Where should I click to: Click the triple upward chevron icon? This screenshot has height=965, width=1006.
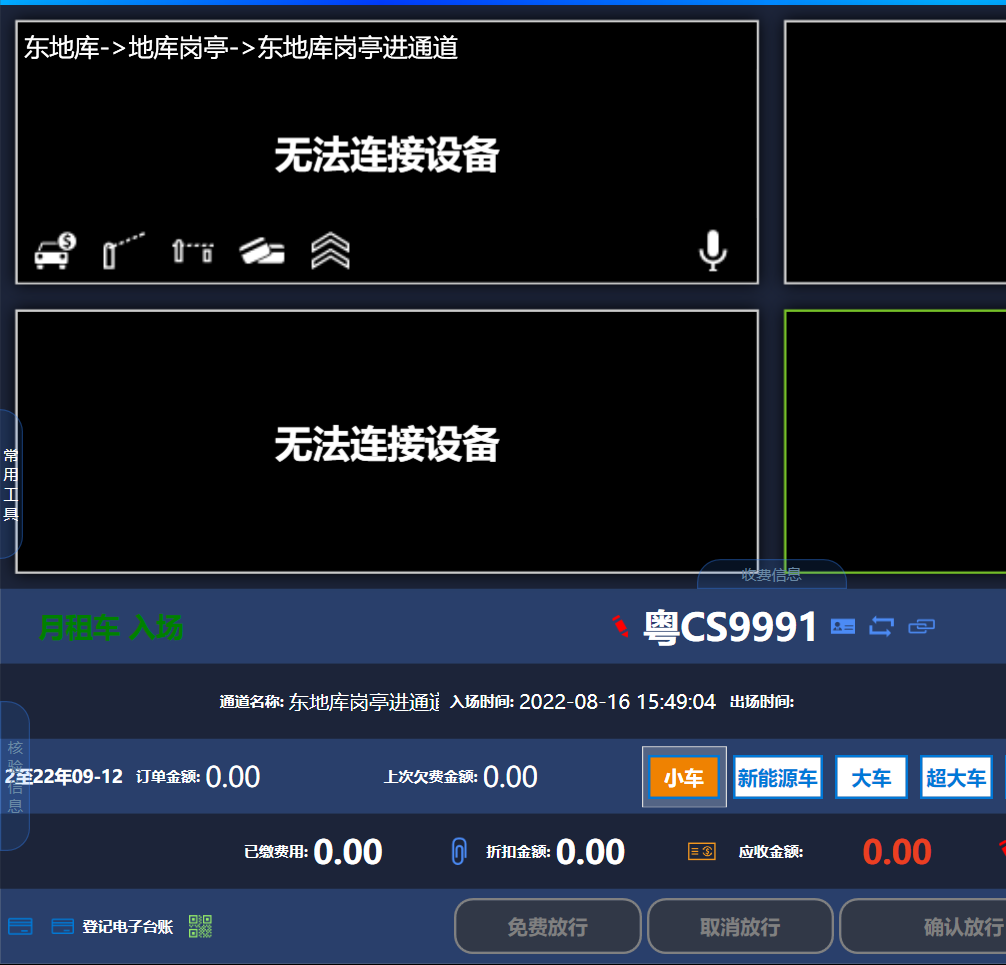tap(330, 251)
